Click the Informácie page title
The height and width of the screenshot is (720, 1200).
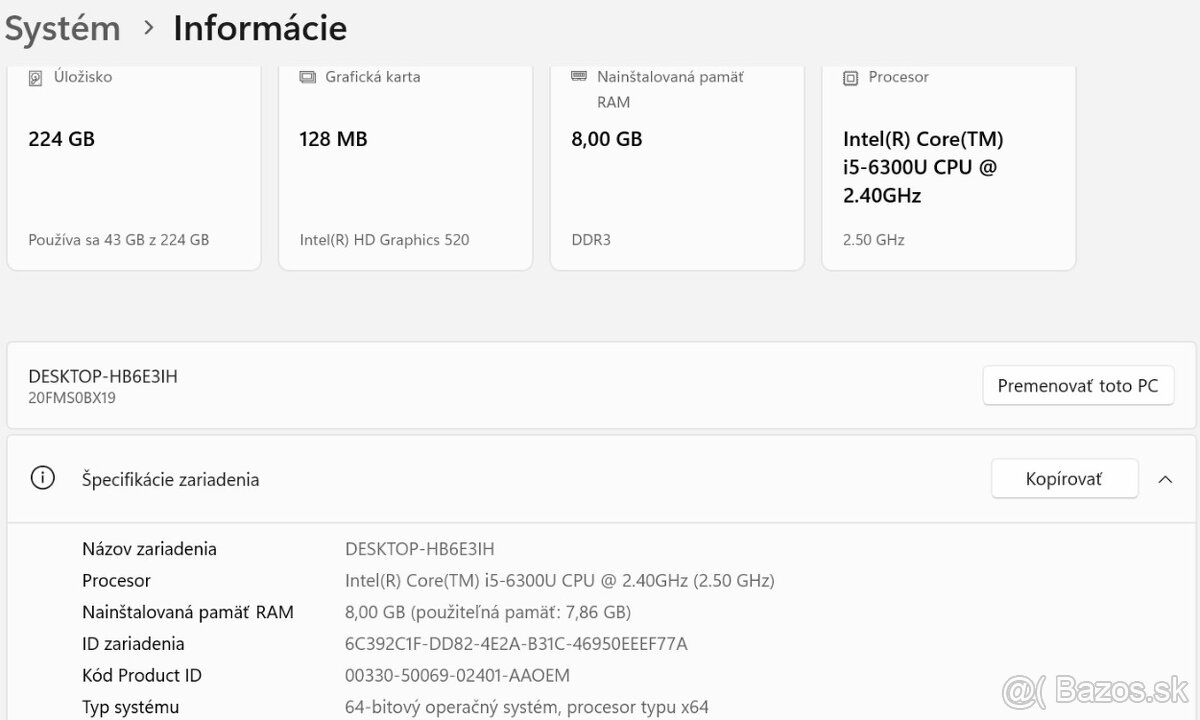coord(260,28)
